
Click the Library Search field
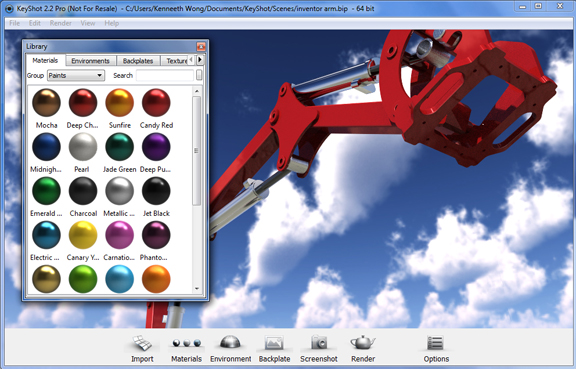(x=165, y=75)
